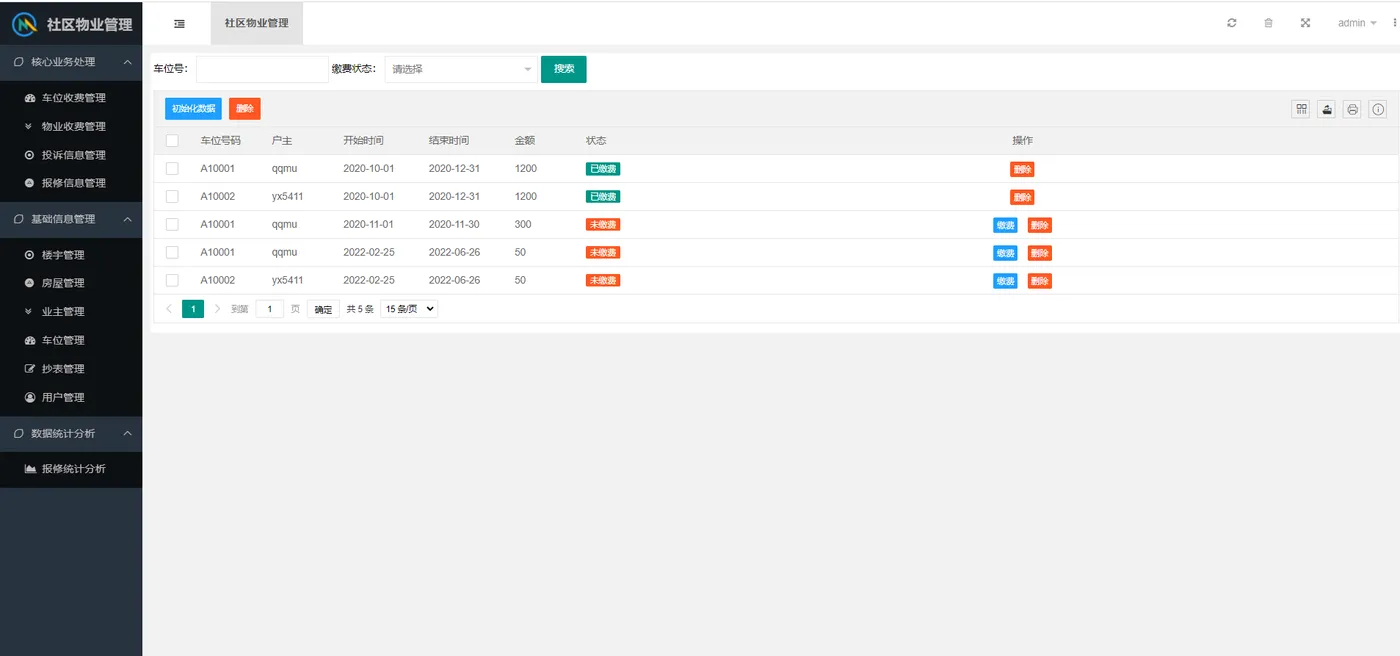Click the print table icon

pos(1352,109)
